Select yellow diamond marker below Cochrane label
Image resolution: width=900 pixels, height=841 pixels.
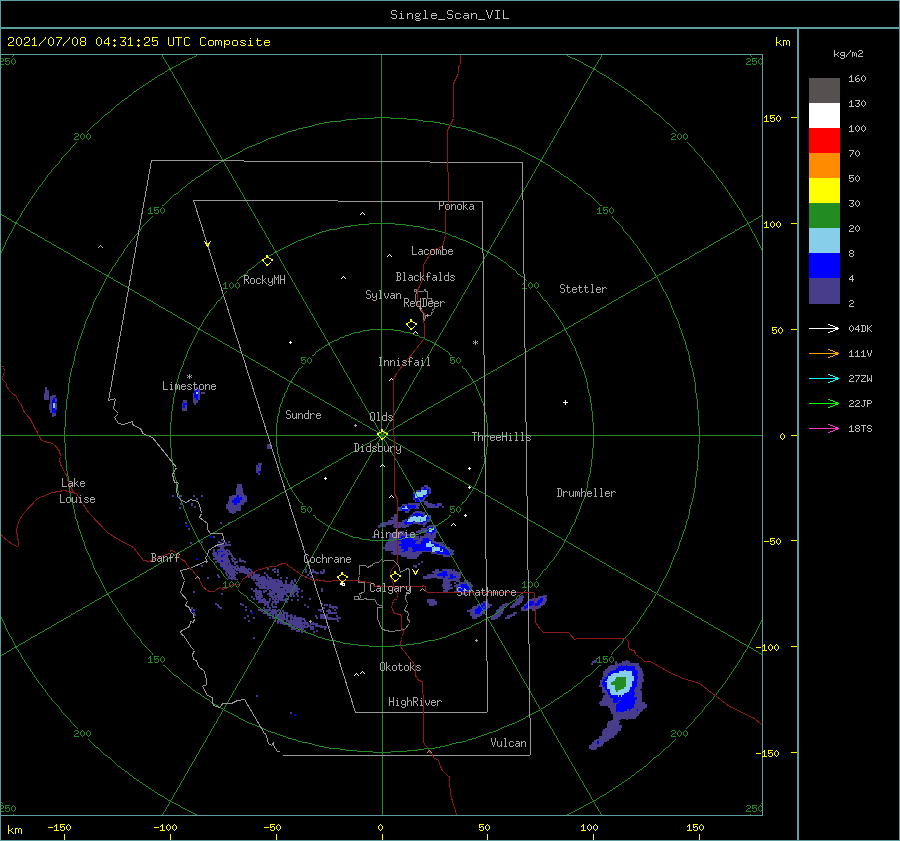coord(343,577)
